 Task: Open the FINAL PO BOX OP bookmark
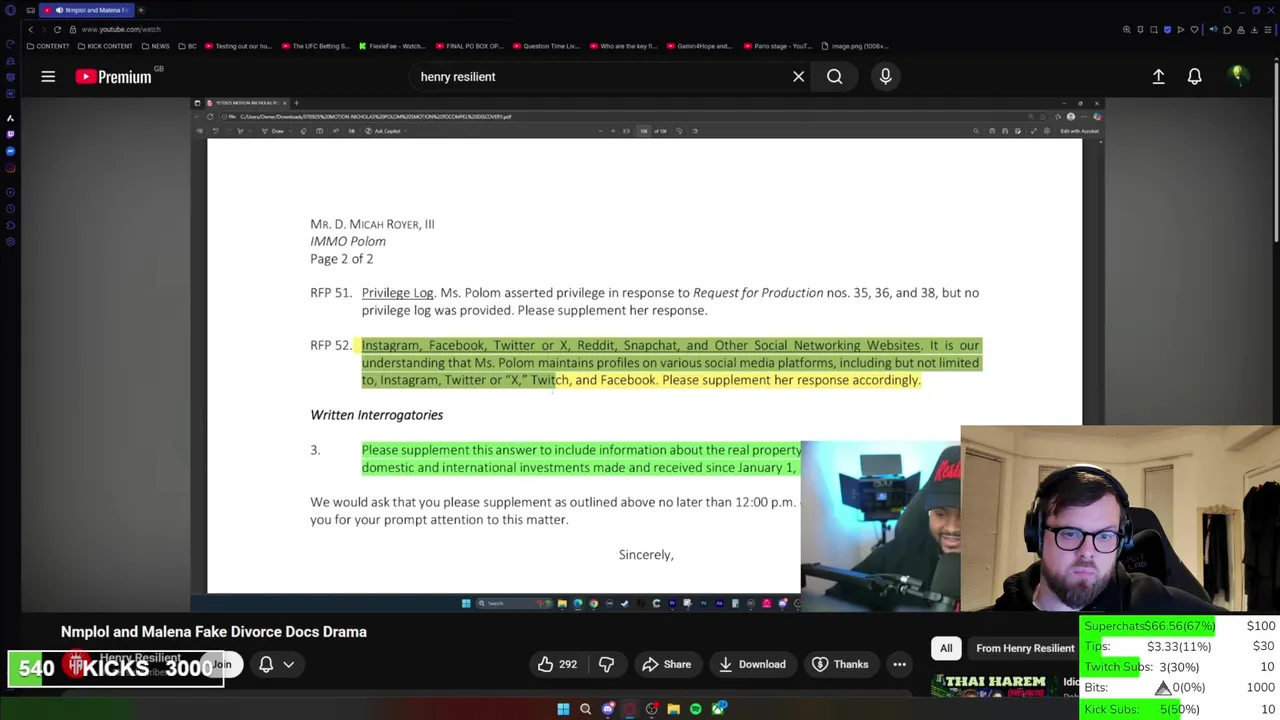coord(468,46)
